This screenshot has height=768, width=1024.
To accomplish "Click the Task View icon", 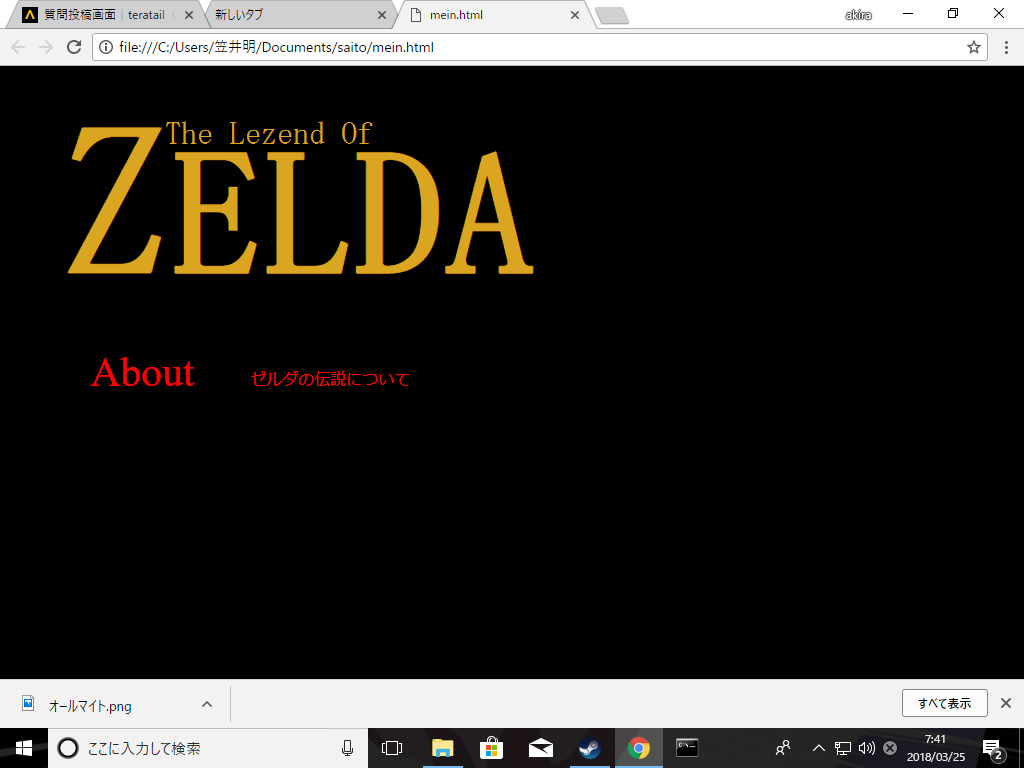I will pyautogui.click(x=392, y=748).
